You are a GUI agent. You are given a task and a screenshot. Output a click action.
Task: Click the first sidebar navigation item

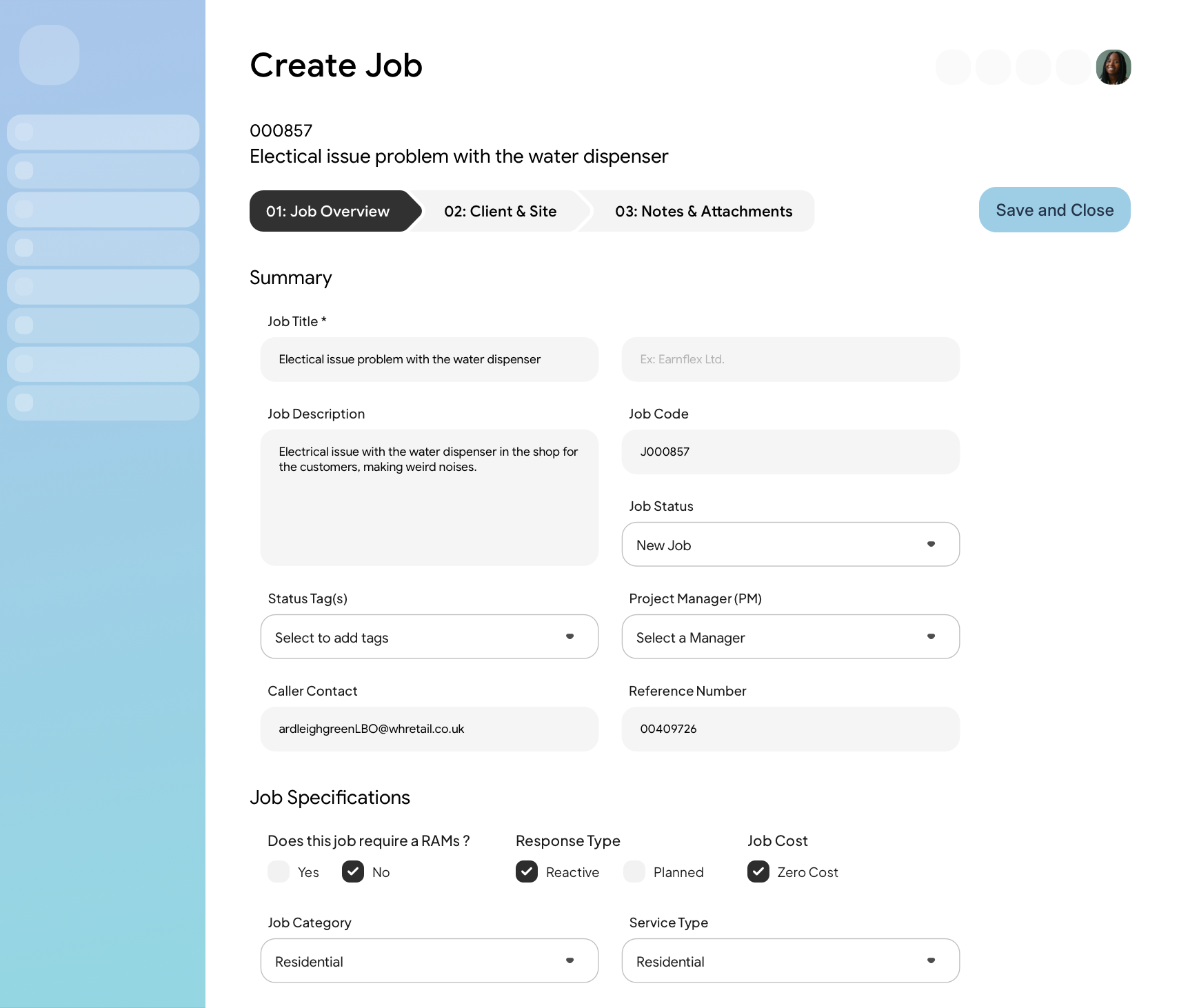click(x=103, y=131)
